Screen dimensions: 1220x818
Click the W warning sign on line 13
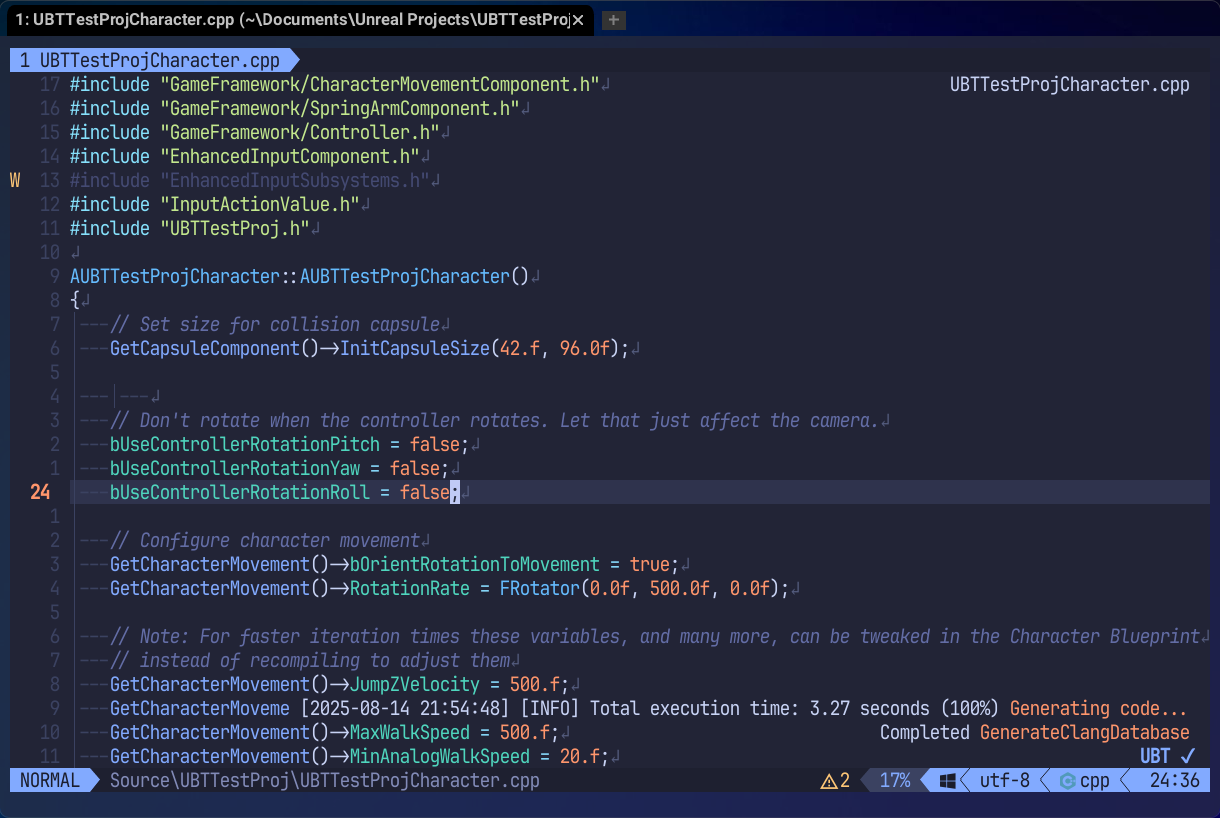tap(15, 180)
